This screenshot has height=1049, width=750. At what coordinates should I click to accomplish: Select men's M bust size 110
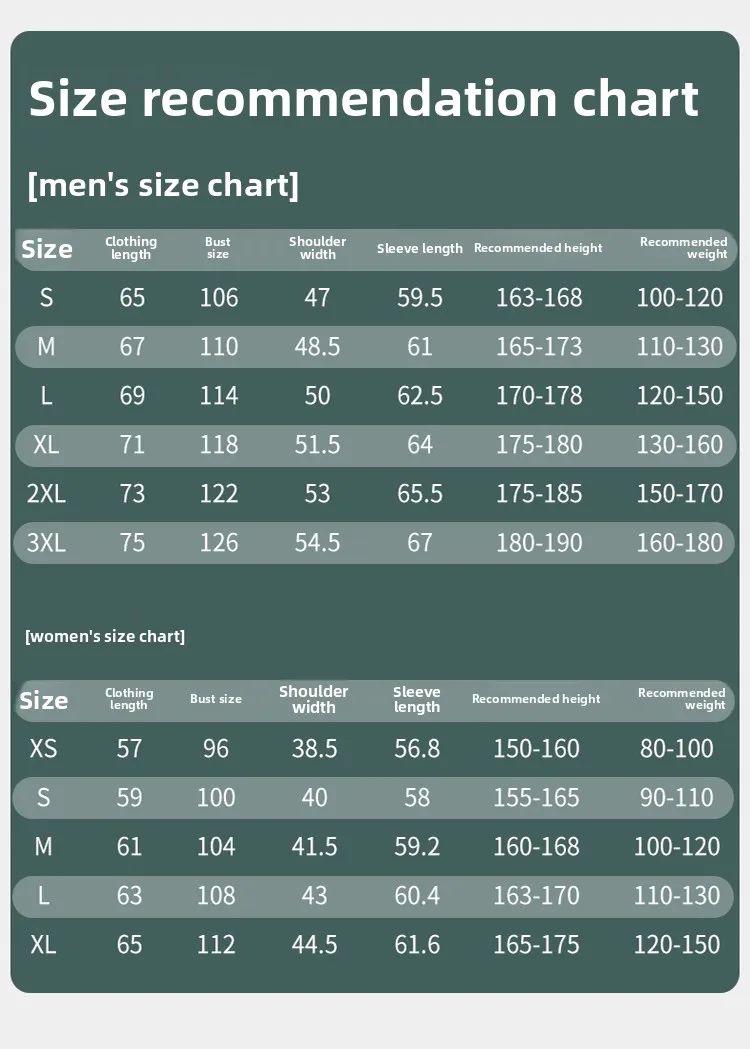point(218,347)
